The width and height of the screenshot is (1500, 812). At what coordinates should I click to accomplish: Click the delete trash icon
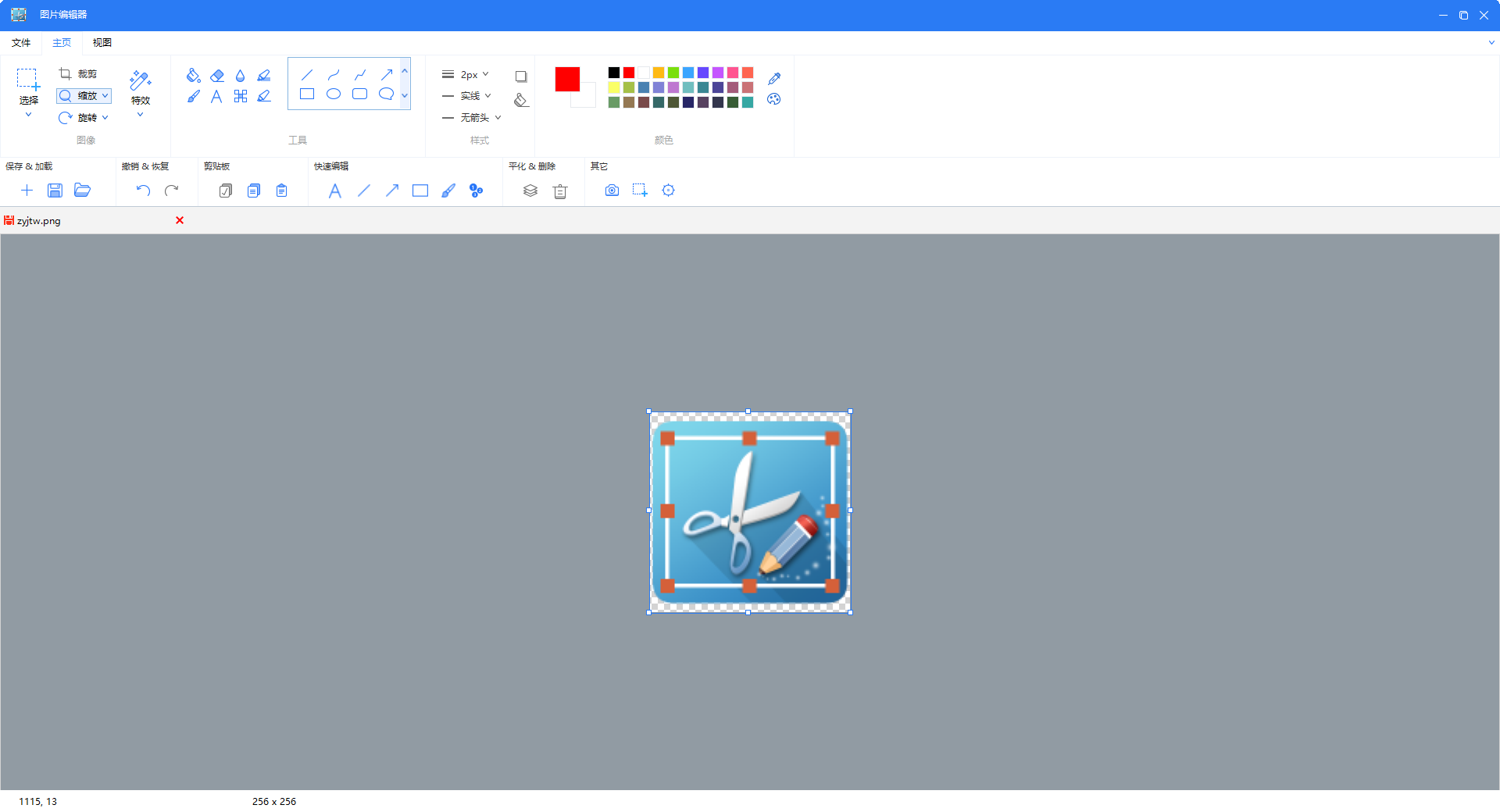560,191
